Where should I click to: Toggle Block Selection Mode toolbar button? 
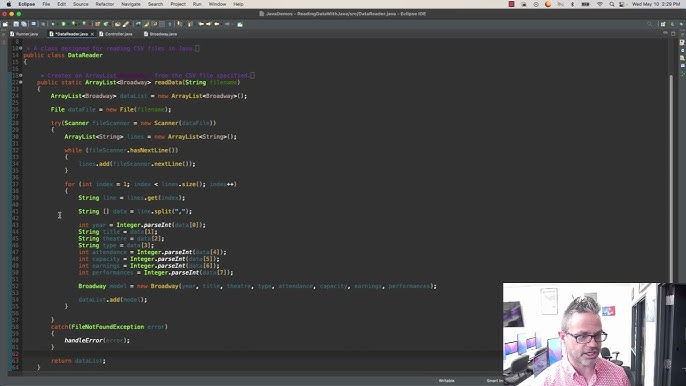(x=162, y=24)
